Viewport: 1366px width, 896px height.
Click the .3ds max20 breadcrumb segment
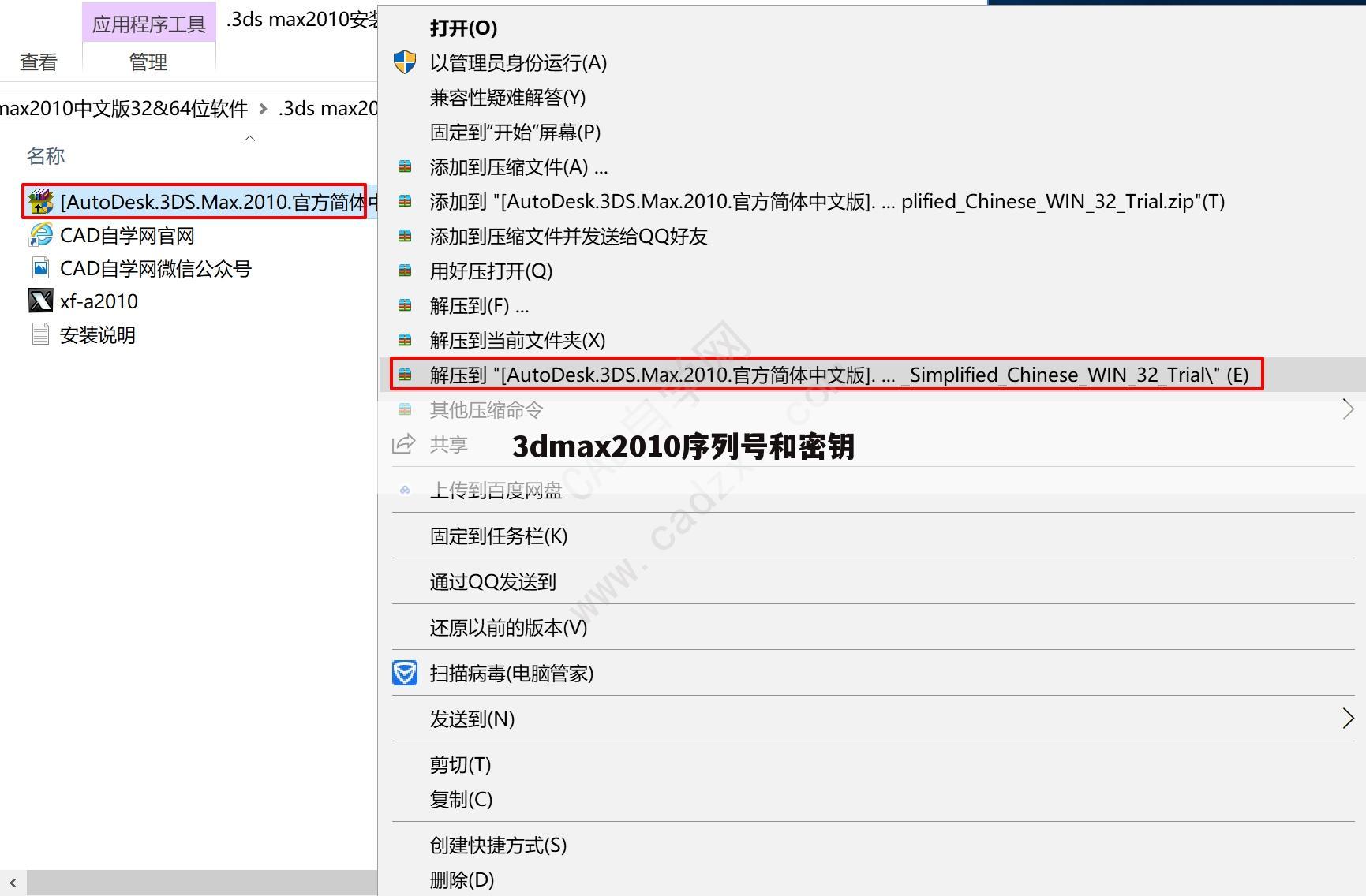pos(327,109)
